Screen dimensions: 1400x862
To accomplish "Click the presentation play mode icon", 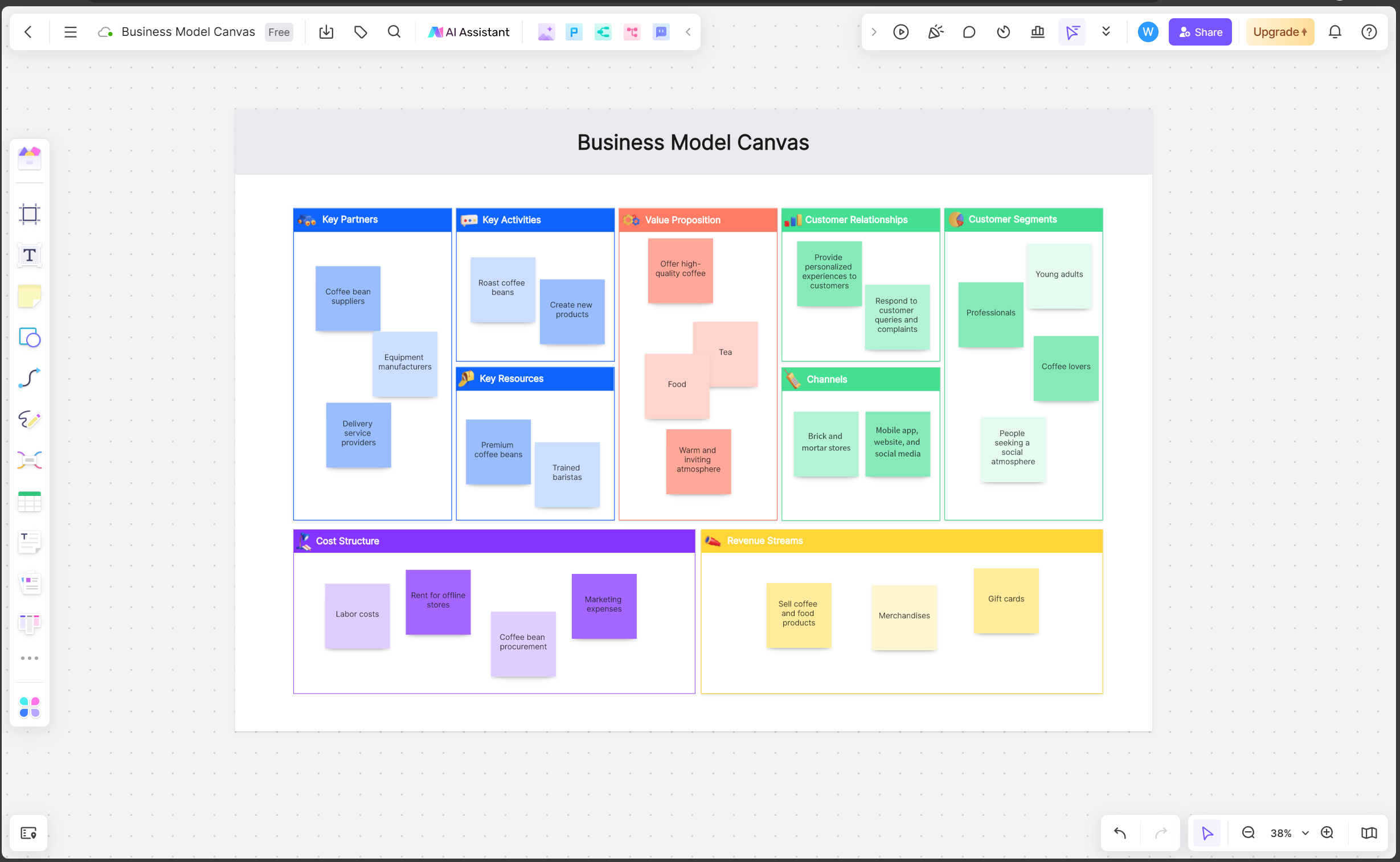I will (x=900, y=32).
